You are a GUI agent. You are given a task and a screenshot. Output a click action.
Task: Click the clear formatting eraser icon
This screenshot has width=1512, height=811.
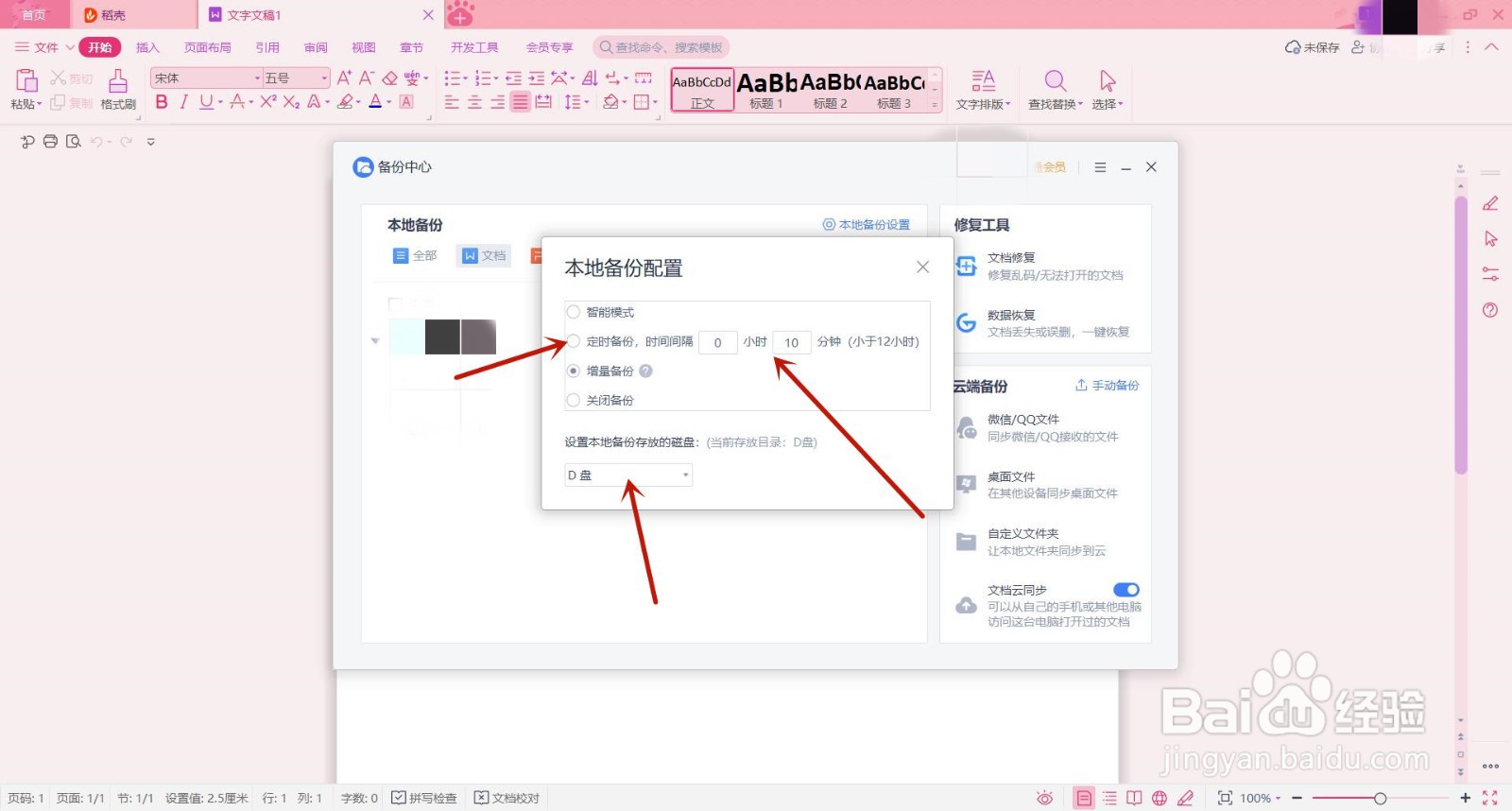(389, 78)
